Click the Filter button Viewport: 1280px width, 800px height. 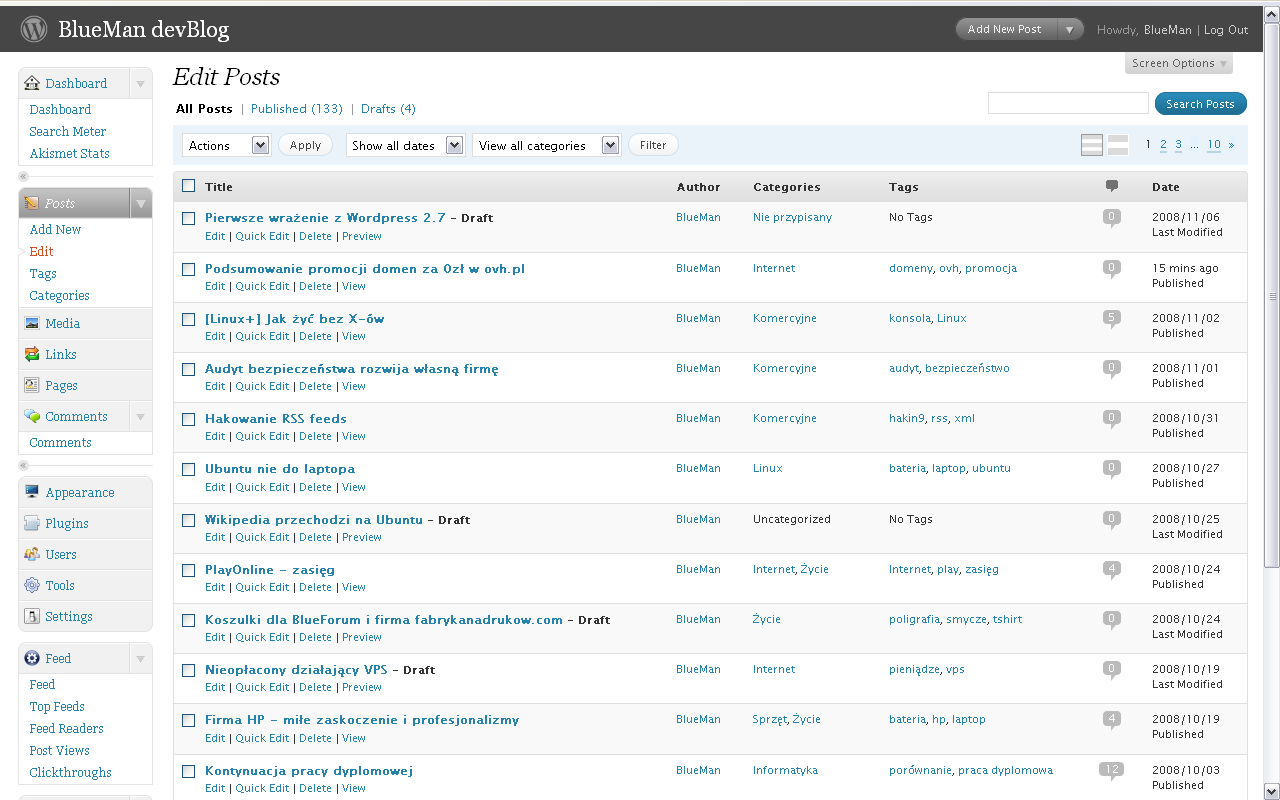coord(653,145)
